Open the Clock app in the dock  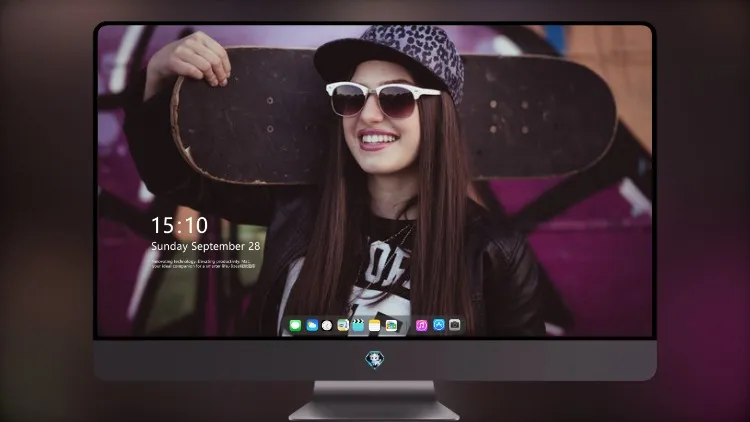[327, 326]
